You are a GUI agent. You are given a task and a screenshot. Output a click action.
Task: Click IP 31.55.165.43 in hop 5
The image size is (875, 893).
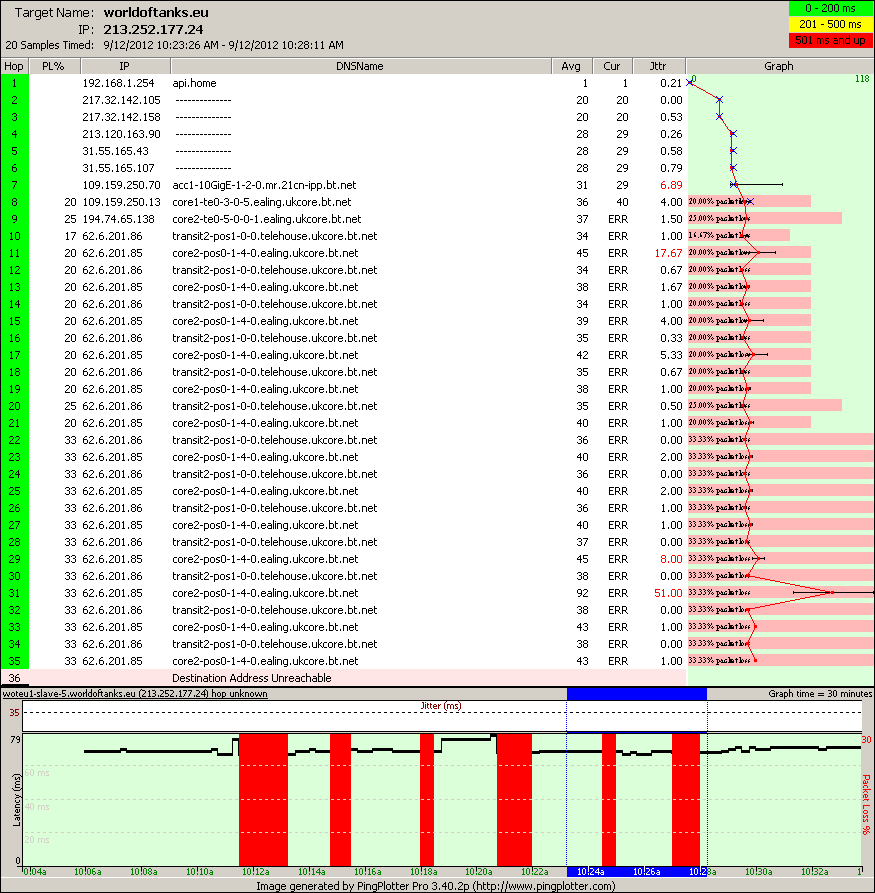[x=116, y=151]
